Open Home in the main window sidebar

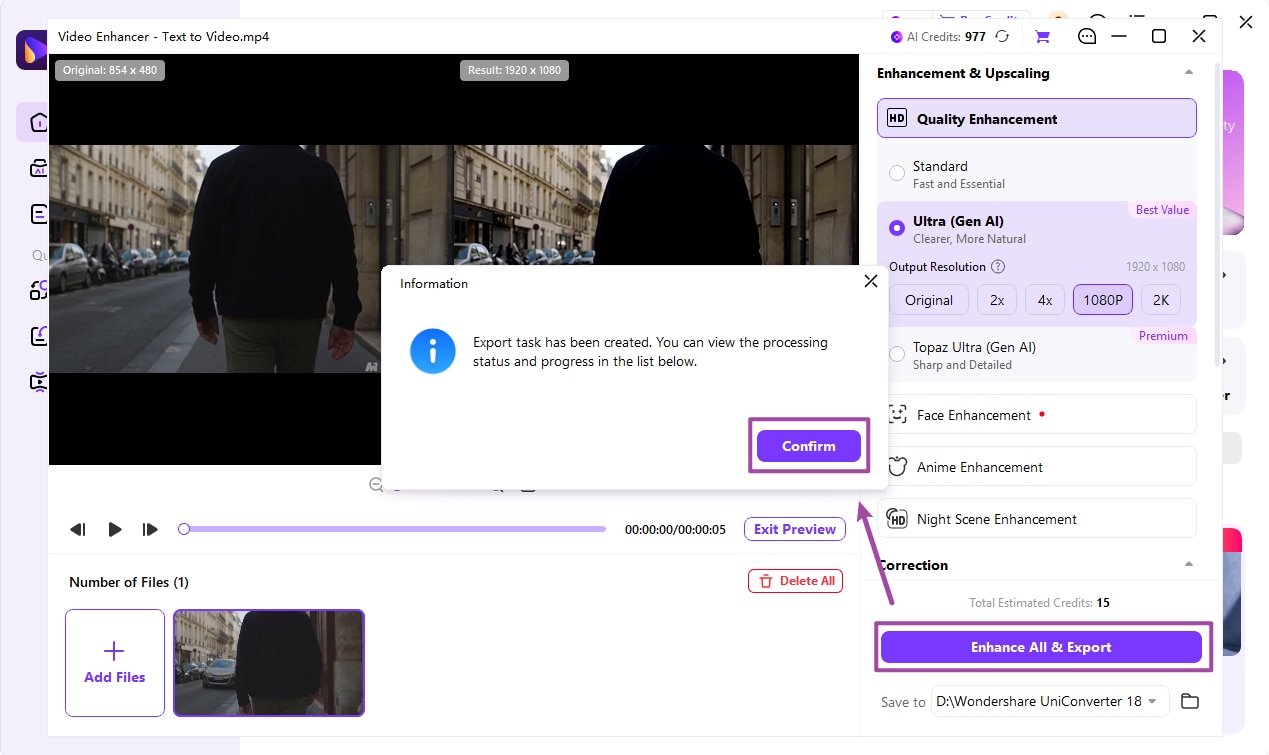tap(38, 122)
